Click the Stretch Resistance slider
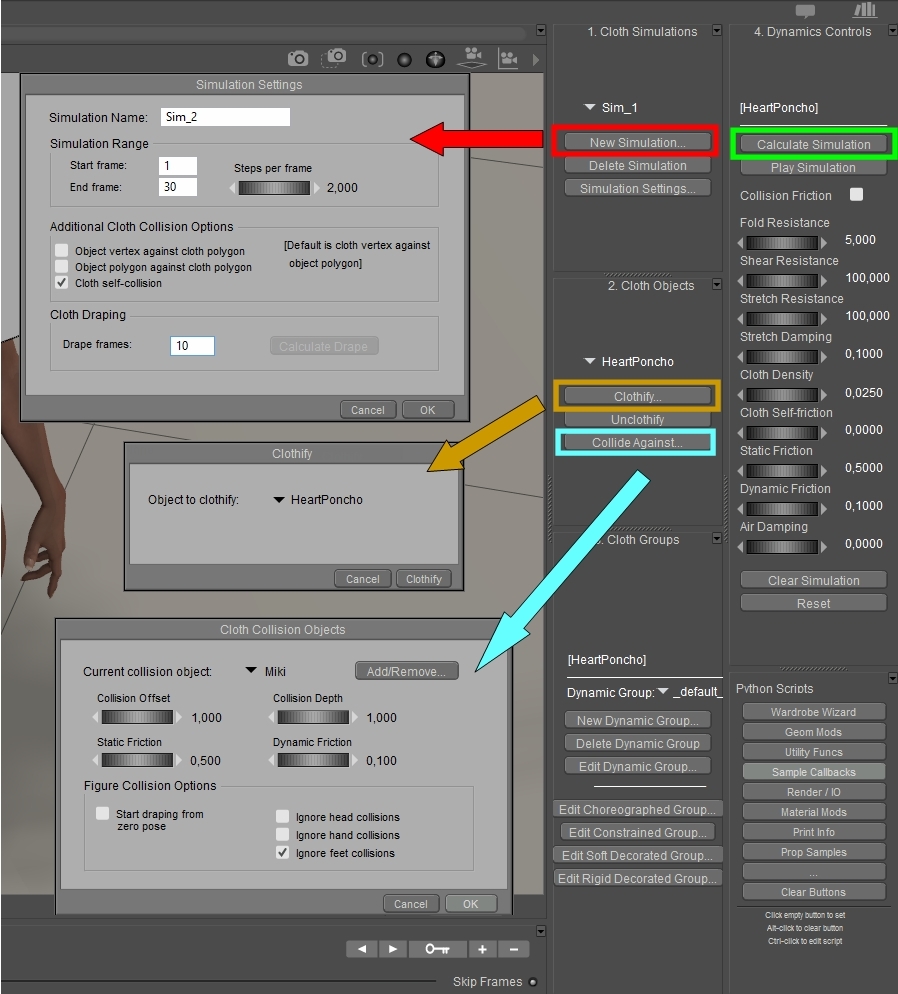Viewport: 898px width, 994px height. point(782,319)
